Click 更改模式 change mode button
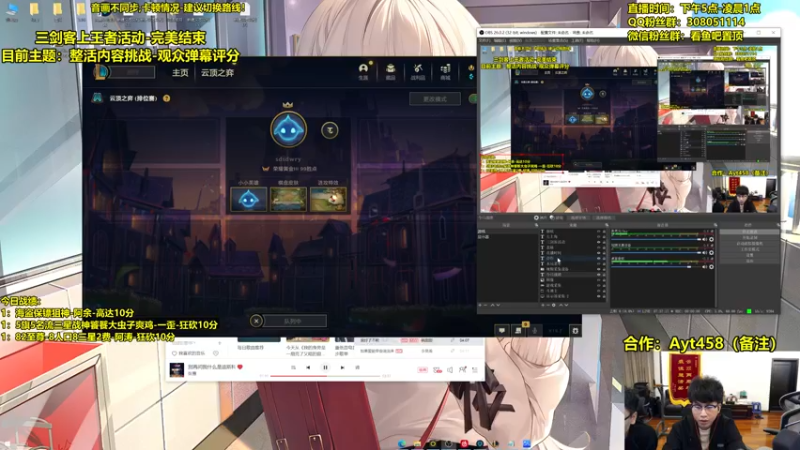Viewport: 800px width, 450px height. (x=435, y=98)
